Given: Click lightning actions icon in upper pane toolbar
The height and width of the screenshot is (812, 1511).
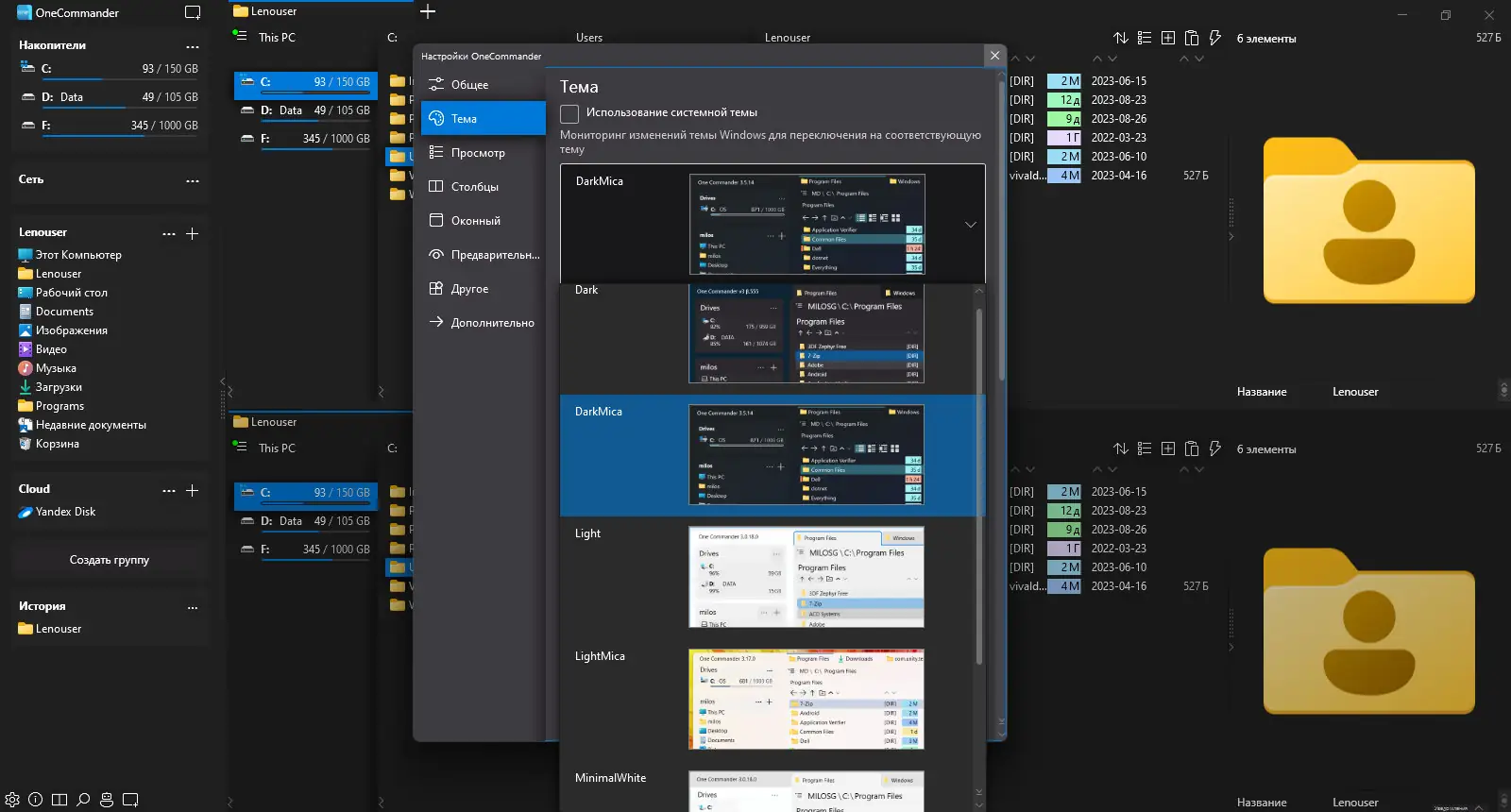Looking at the screenshot, I should click(x=1215, y=38).
